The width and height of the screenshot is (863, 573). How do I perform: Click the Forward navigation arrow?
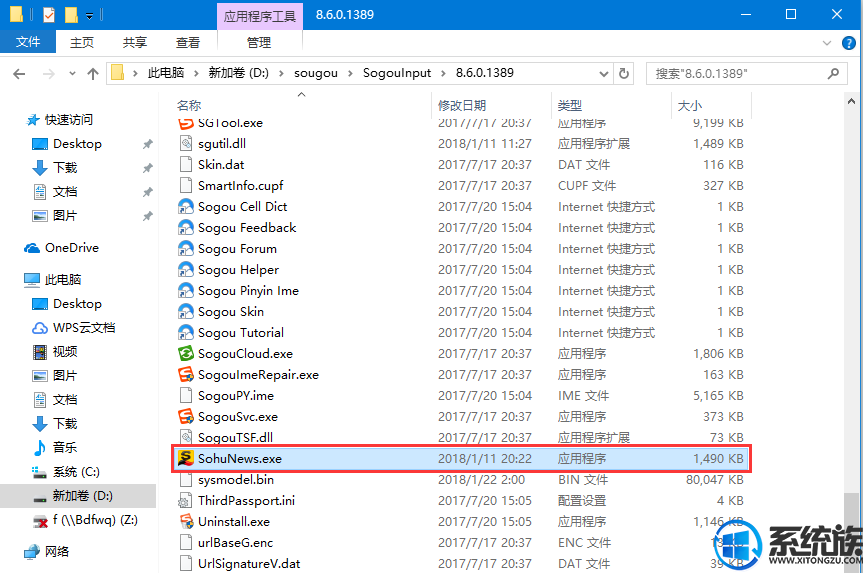48,74
